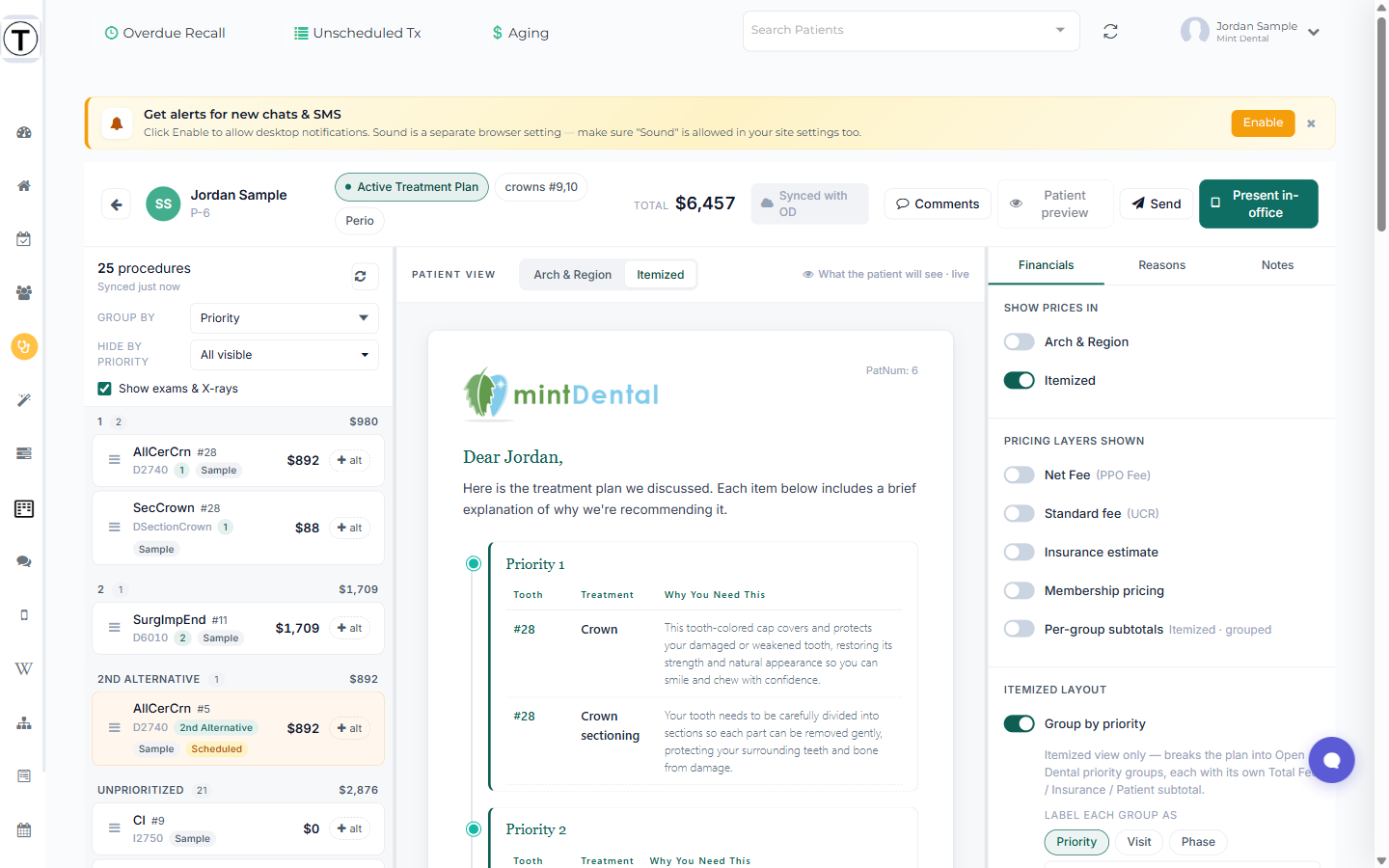Viewport: 1389px width, 868px height.
Task: Open the calendar check icon in sidebar
Action: click(x=24, y=239)
